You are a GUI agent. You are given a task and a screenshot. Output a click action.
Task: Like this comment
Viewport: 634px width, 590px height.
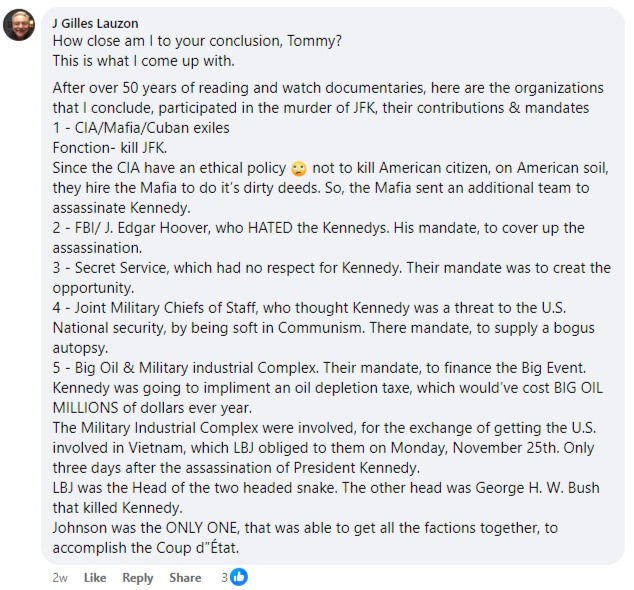coord(95,578)
